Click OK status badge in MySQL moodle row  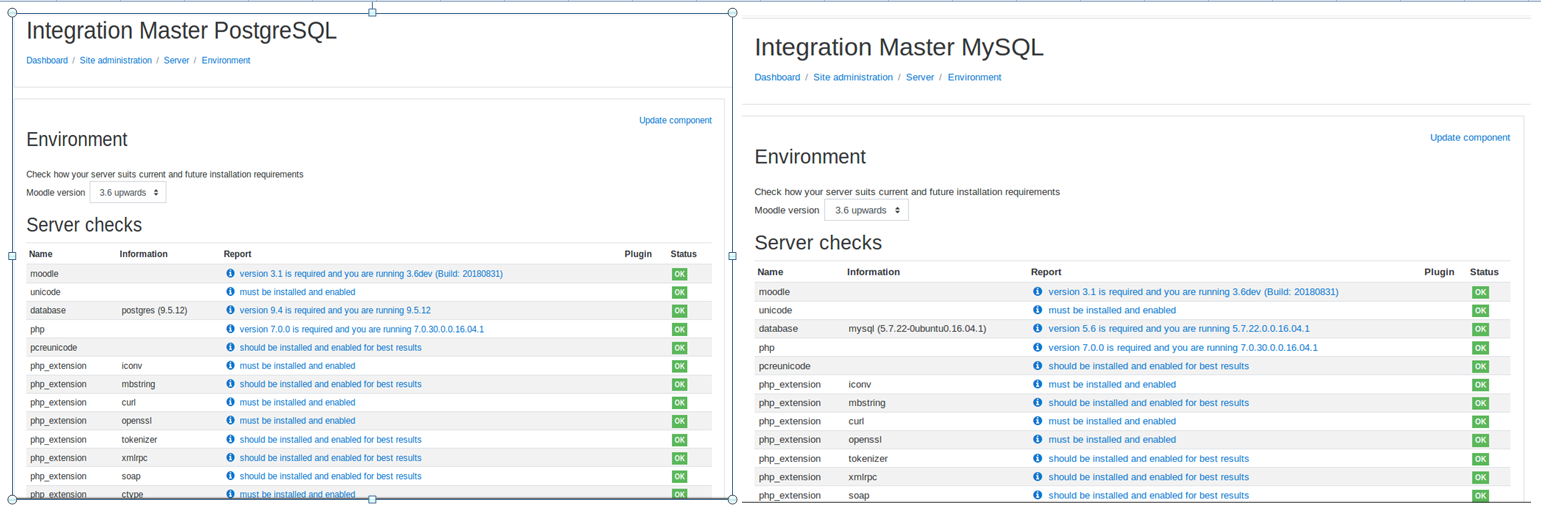click(1480, 292)
